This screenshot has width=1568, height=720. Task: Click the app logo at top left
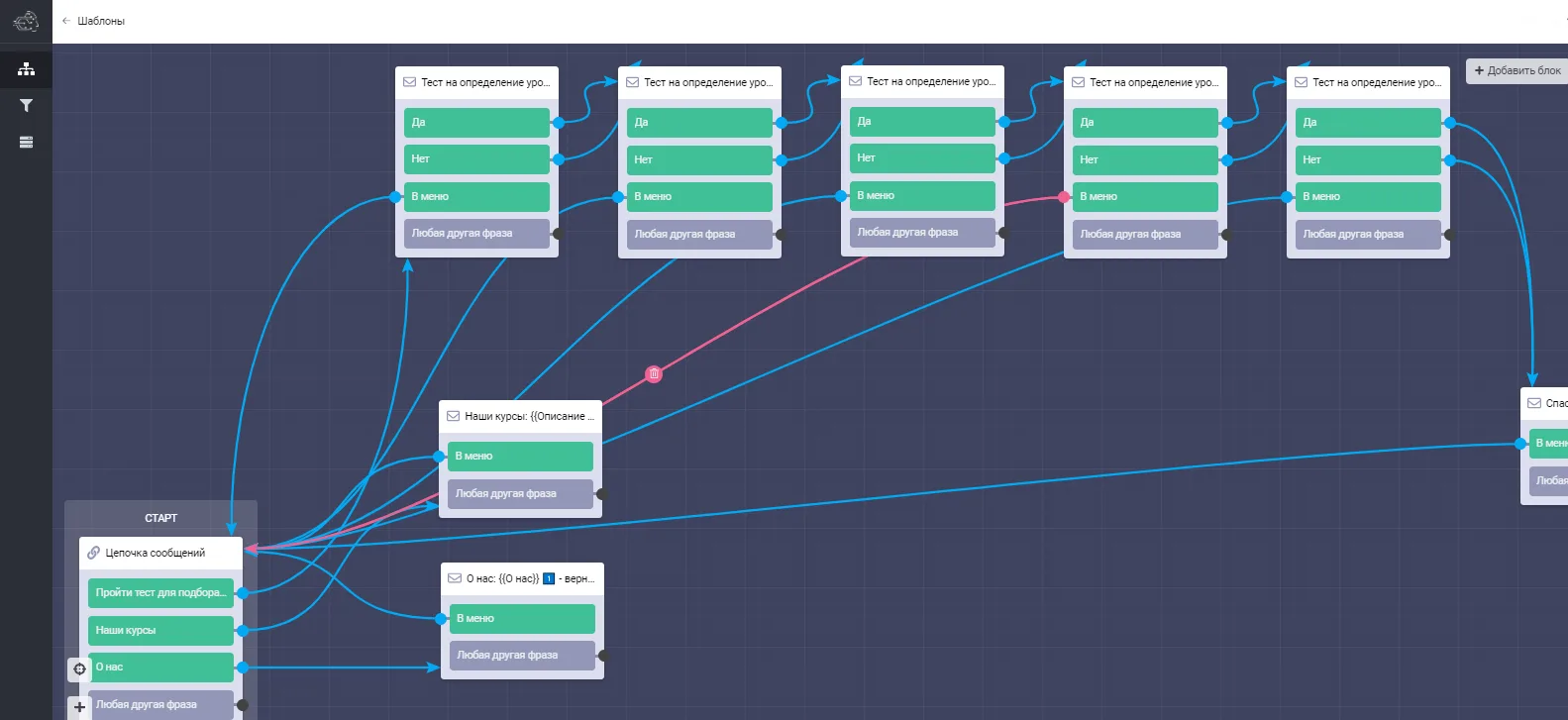point(26,20)
